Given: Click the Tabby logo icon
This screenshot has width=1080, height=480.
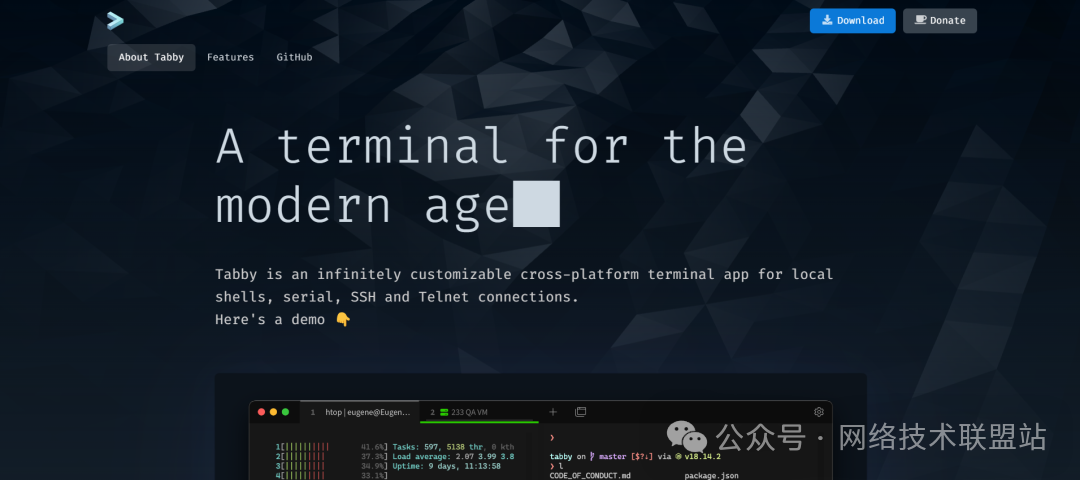Looking at the screenshot, I should click(x=115, y=21).
